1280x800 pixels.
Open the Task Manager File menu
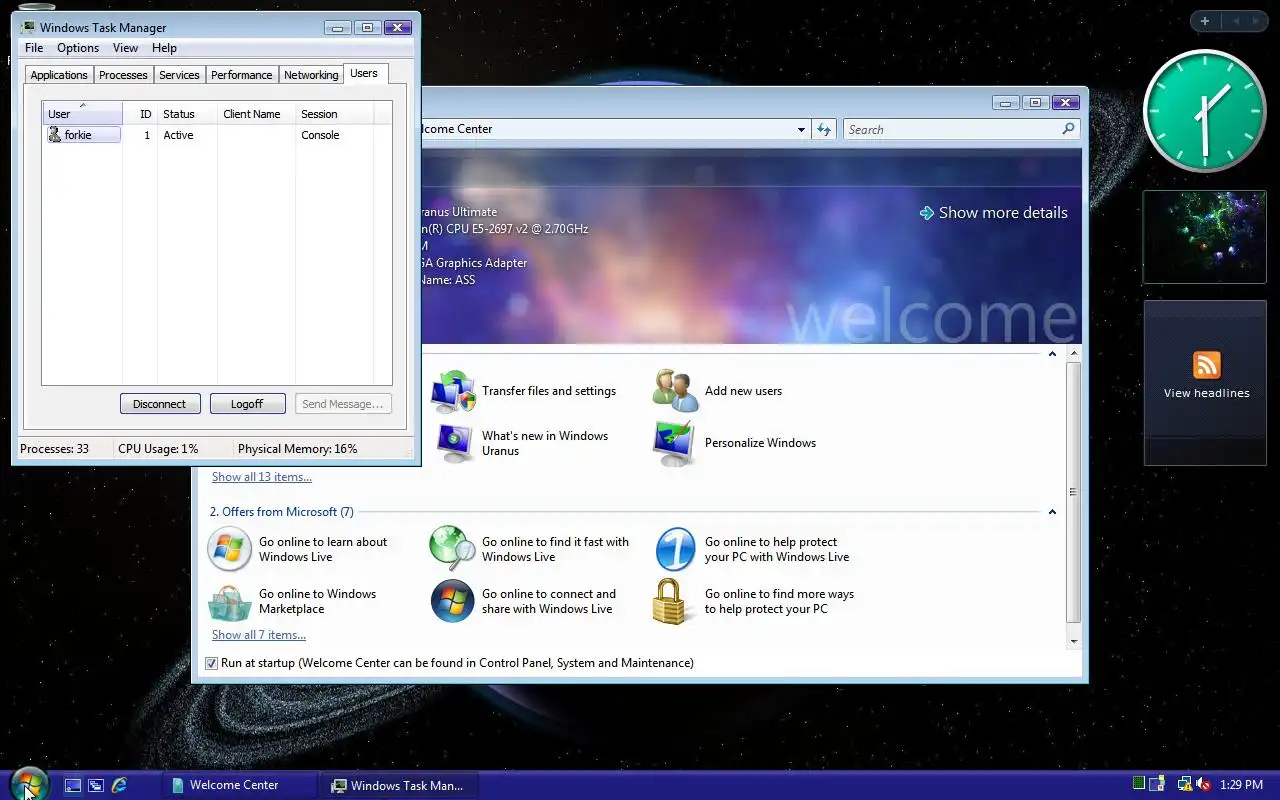coord(34,48)
